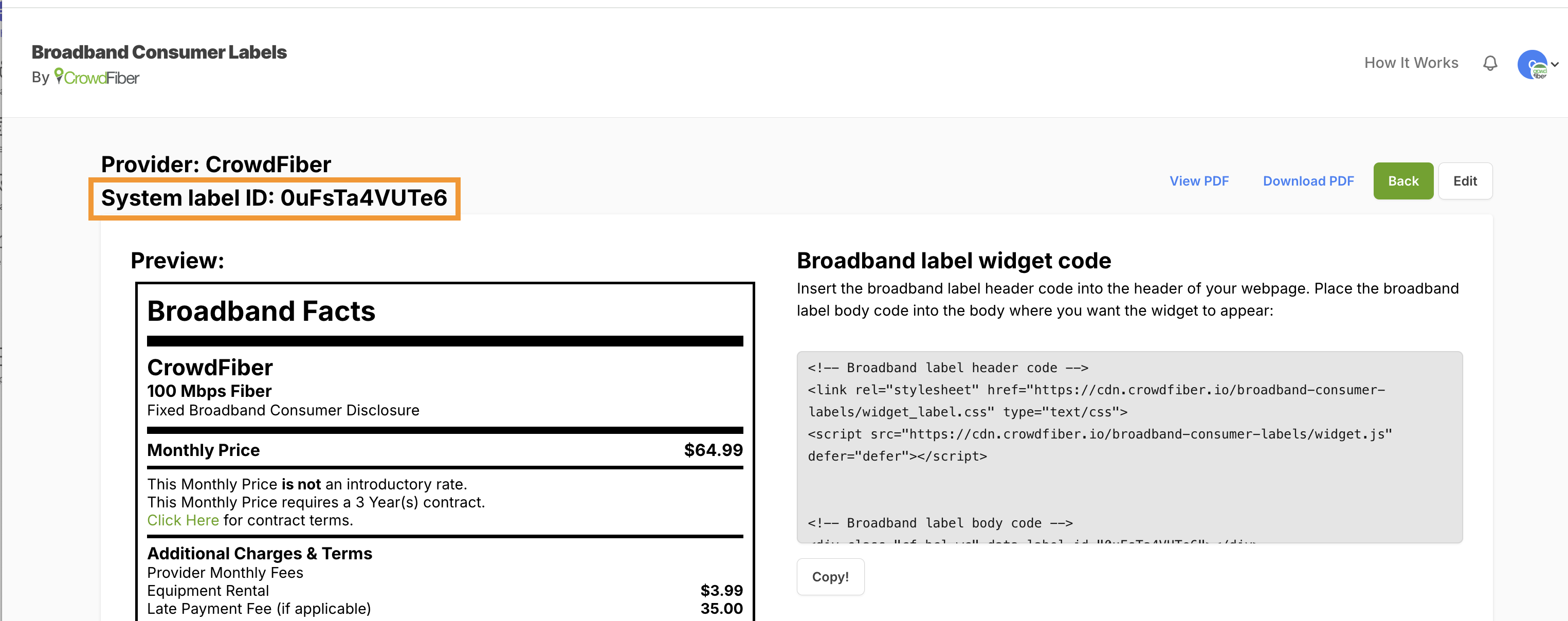The width and height of the screenshot is (1568, 621).
Task: Select the blue user avatar in the header
Action: pos(1534,64)
